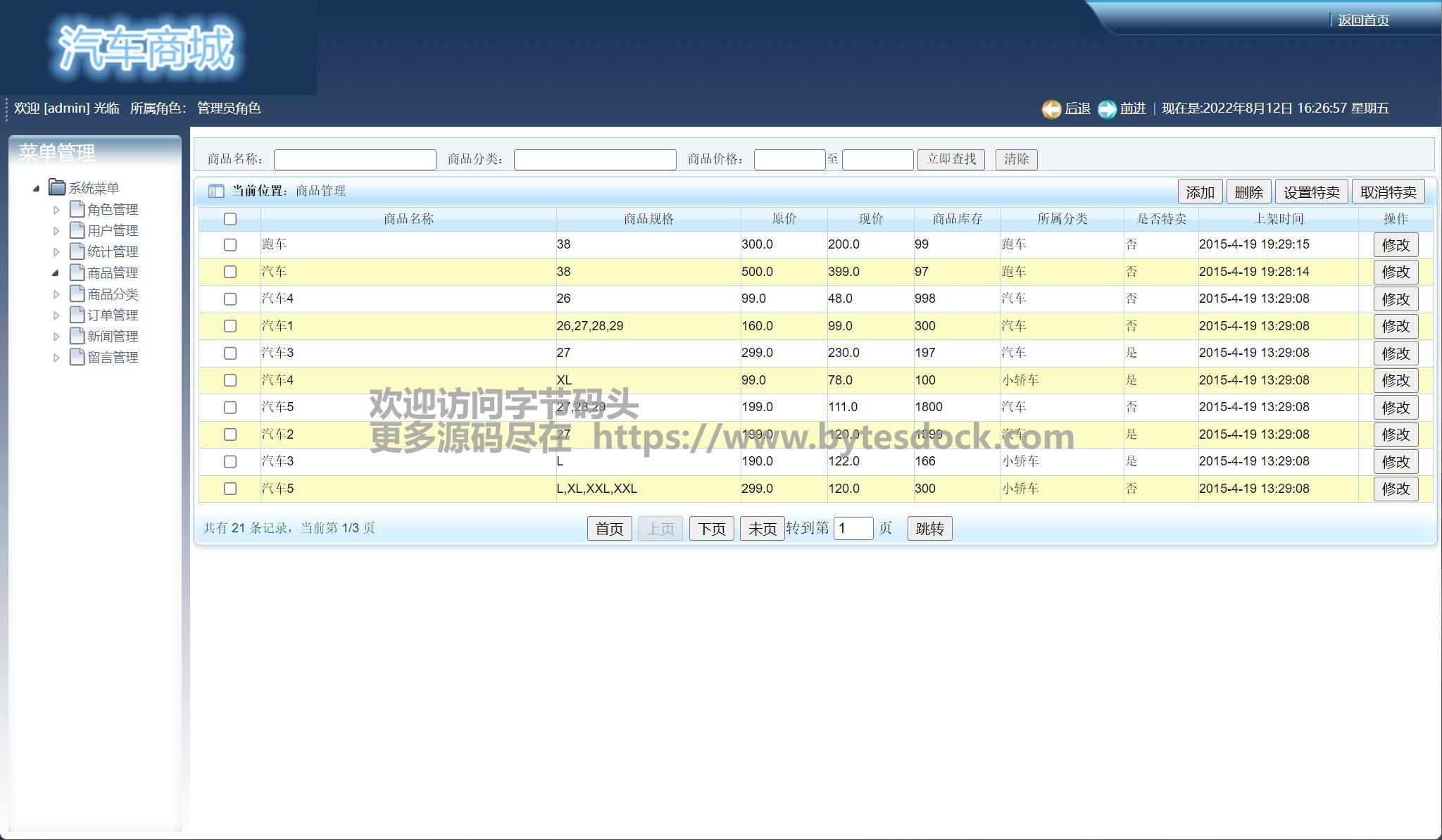Click the 返回首页 link

pyautogui.click(x=1363, y=20)
